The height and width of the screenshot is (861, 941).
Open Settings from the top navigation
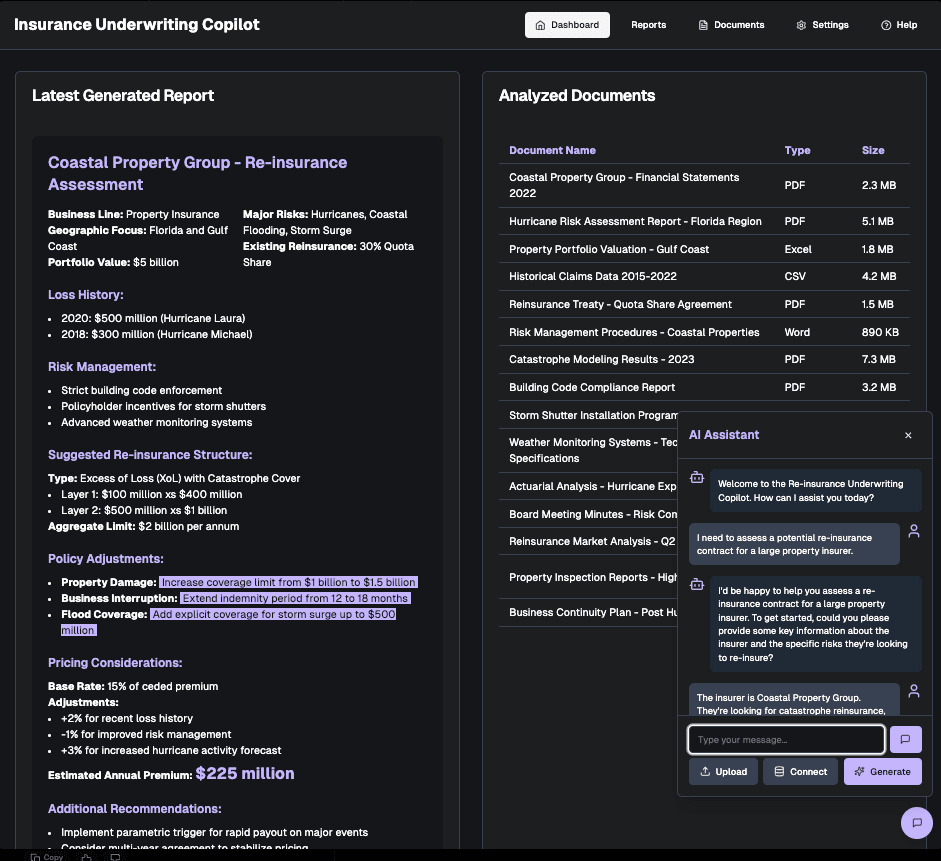coord(822,25)
